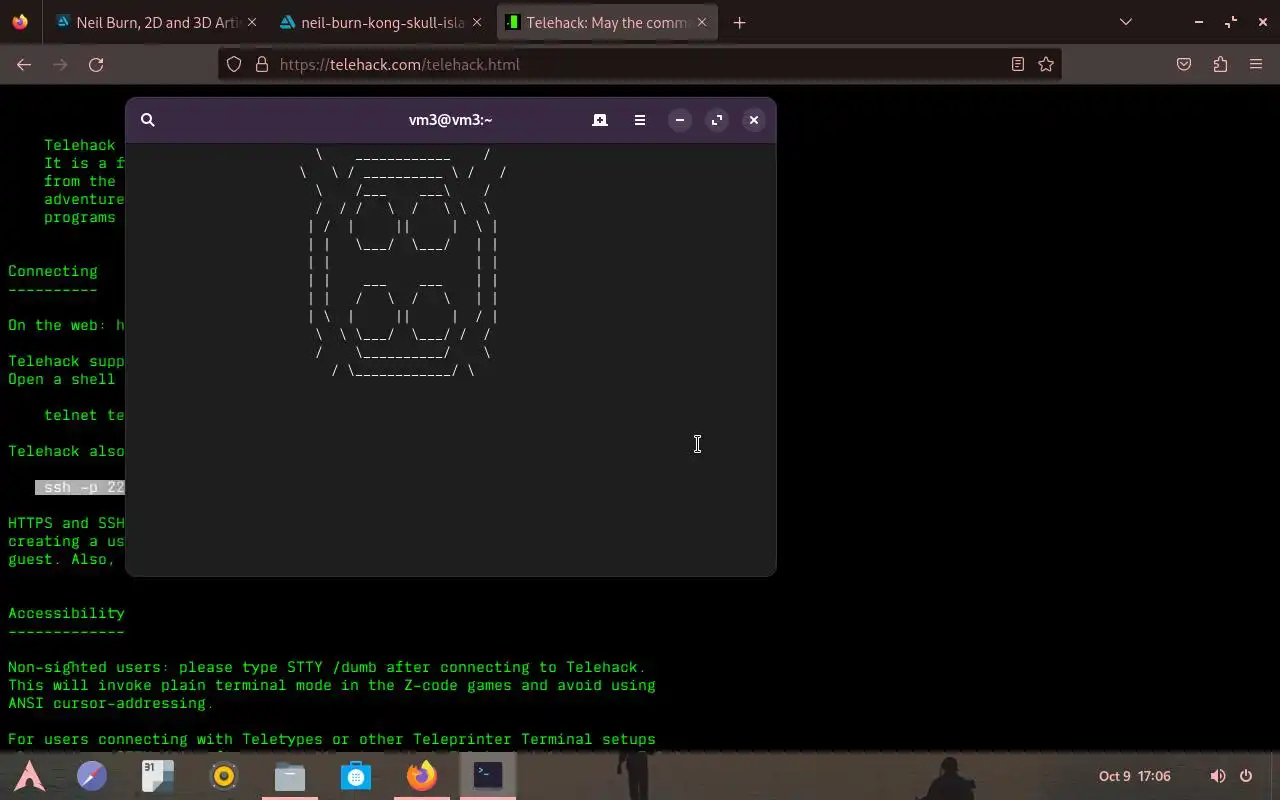Click the ASCII art in the terminal
The image size is (1280, 800).
click(x=403, y=262)
